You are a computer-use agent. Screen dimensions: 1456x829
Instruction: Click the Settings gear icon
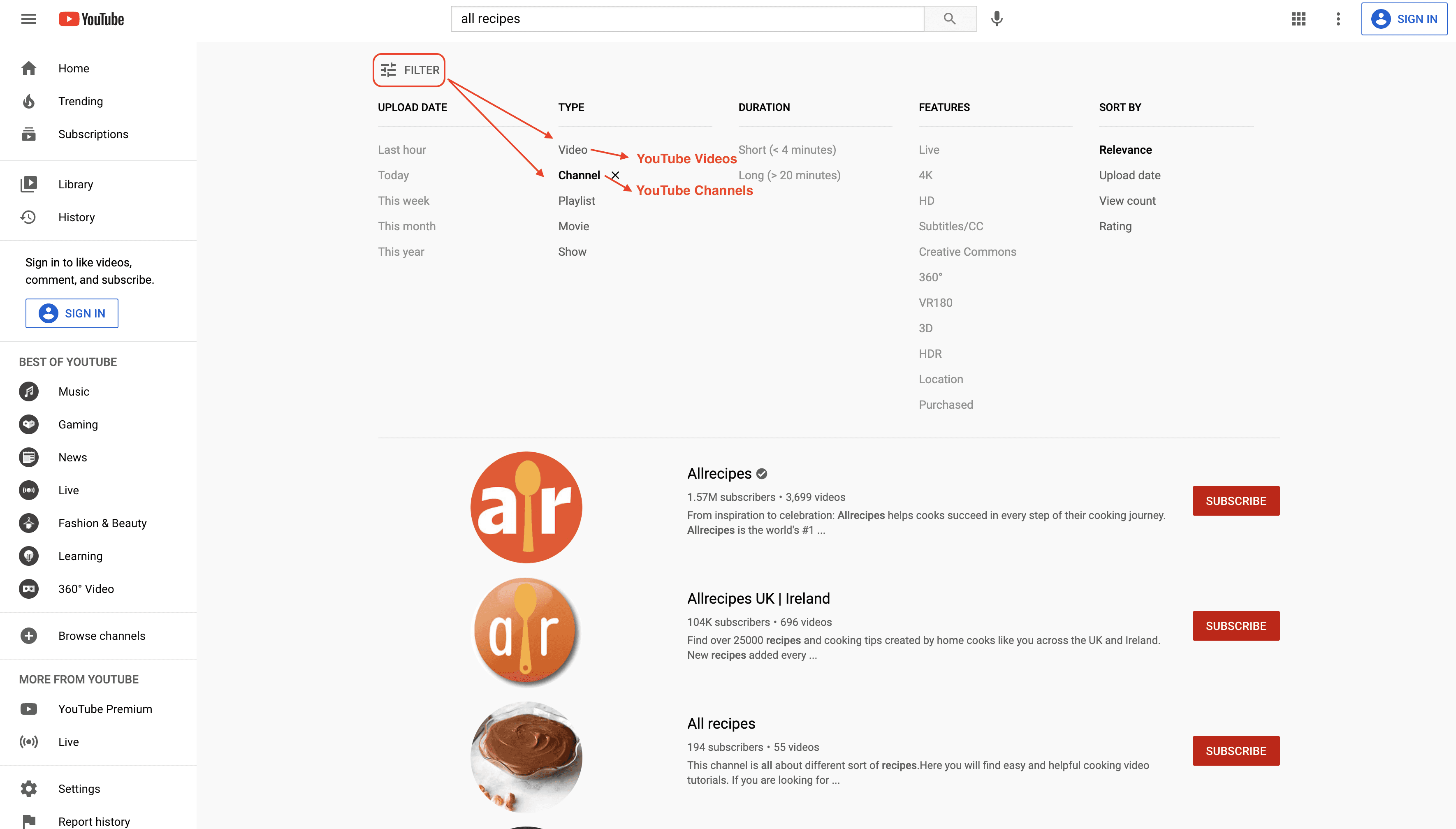[28, 789]
